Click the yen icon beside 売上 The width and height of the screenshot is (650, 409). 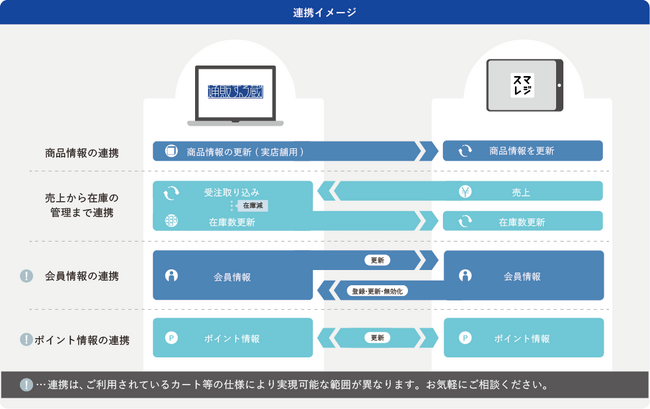pyautogui.click(x=464, y=192)
